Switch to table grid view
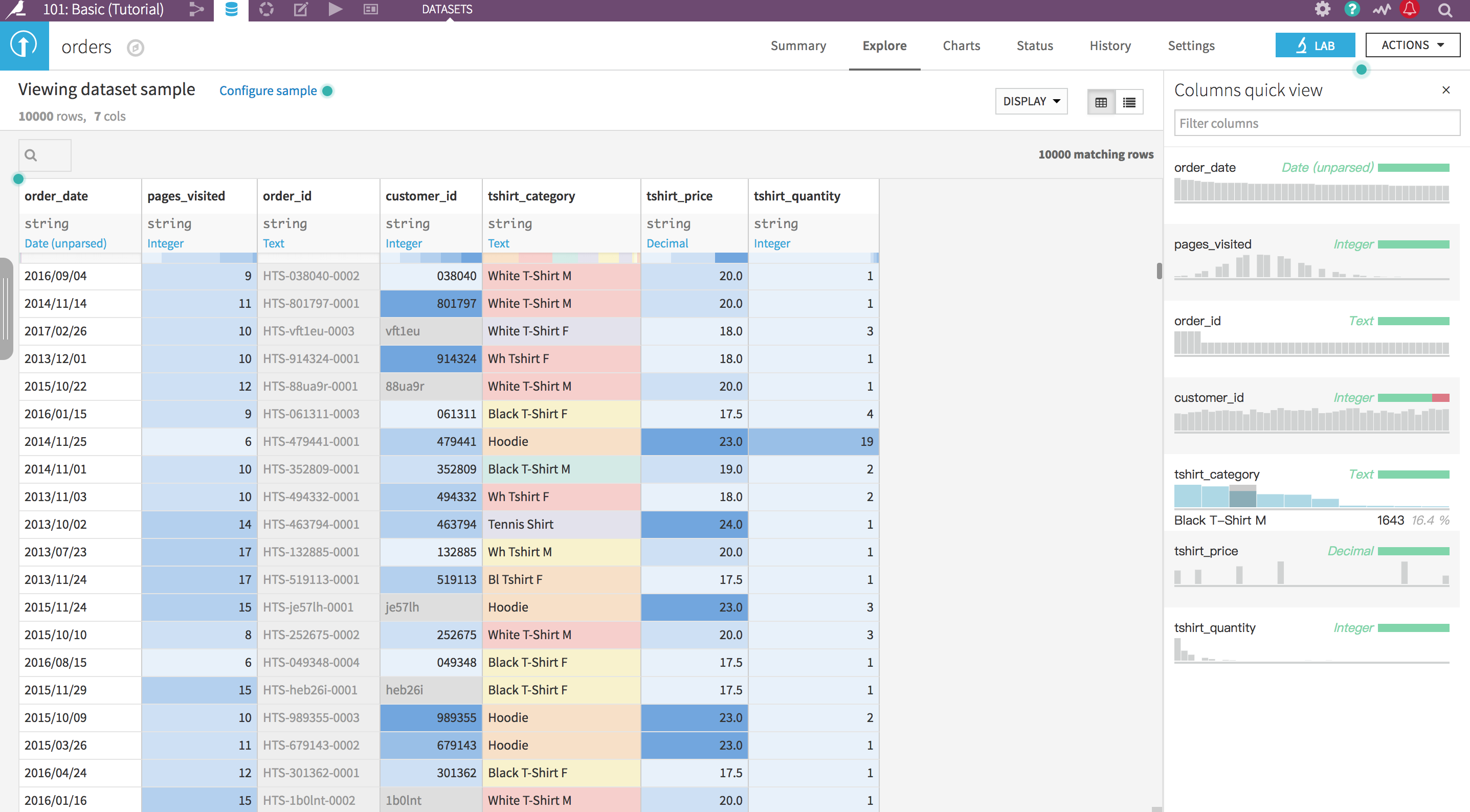Viewport: 1470px width, 812px height. click(1101, 102)
